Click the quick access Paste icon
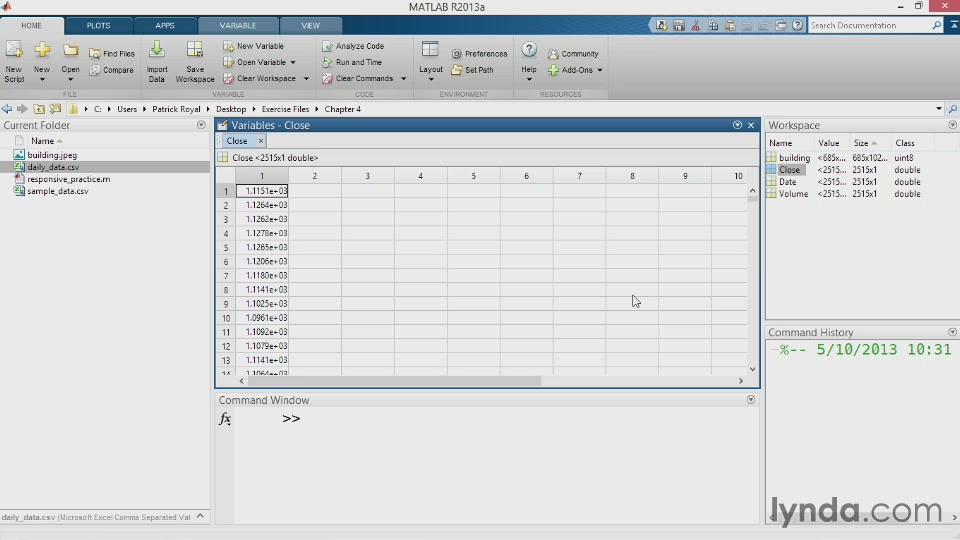 730,25
